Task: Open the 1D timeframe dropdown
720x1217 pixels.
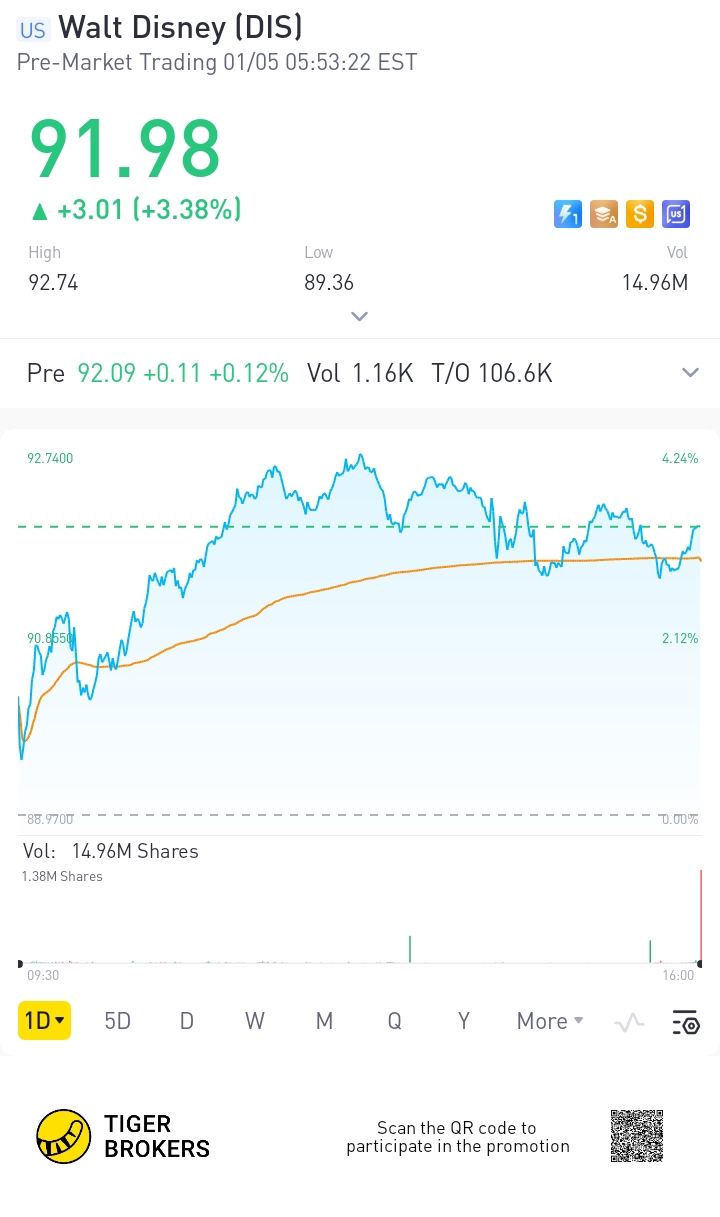Action: (44, 1021)
